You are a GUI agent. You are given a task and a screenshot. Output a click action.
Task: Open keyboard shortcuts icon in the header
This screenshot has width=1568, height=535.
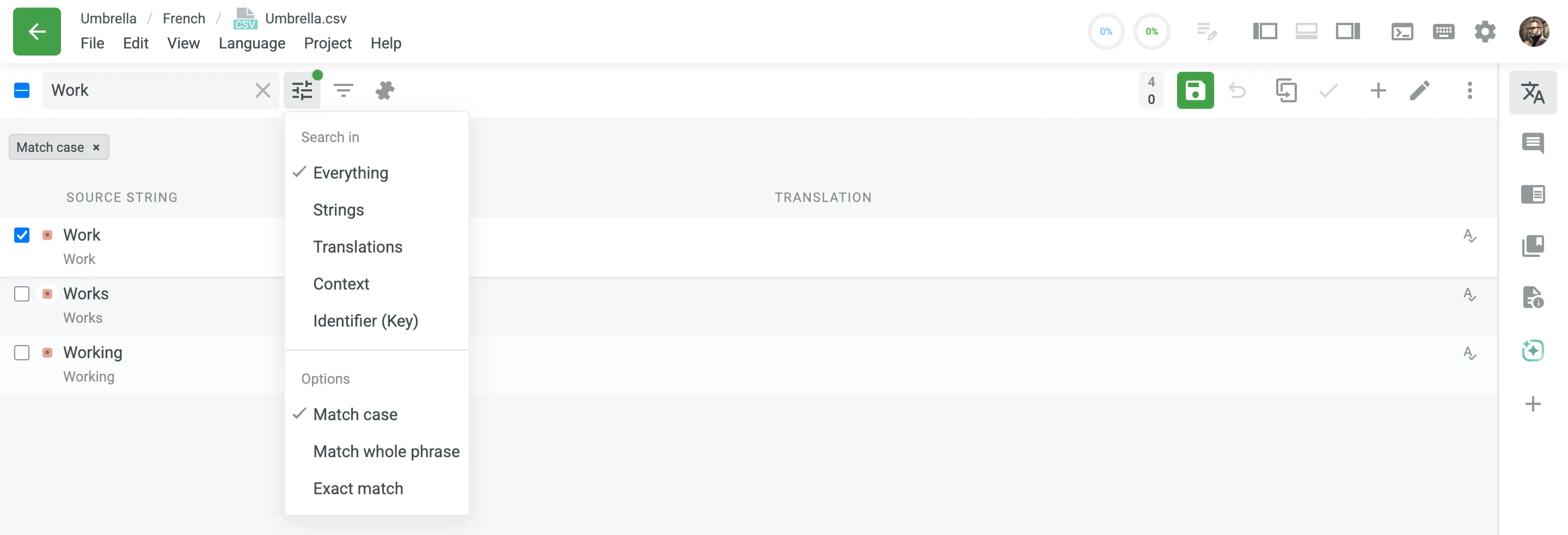1443,30
